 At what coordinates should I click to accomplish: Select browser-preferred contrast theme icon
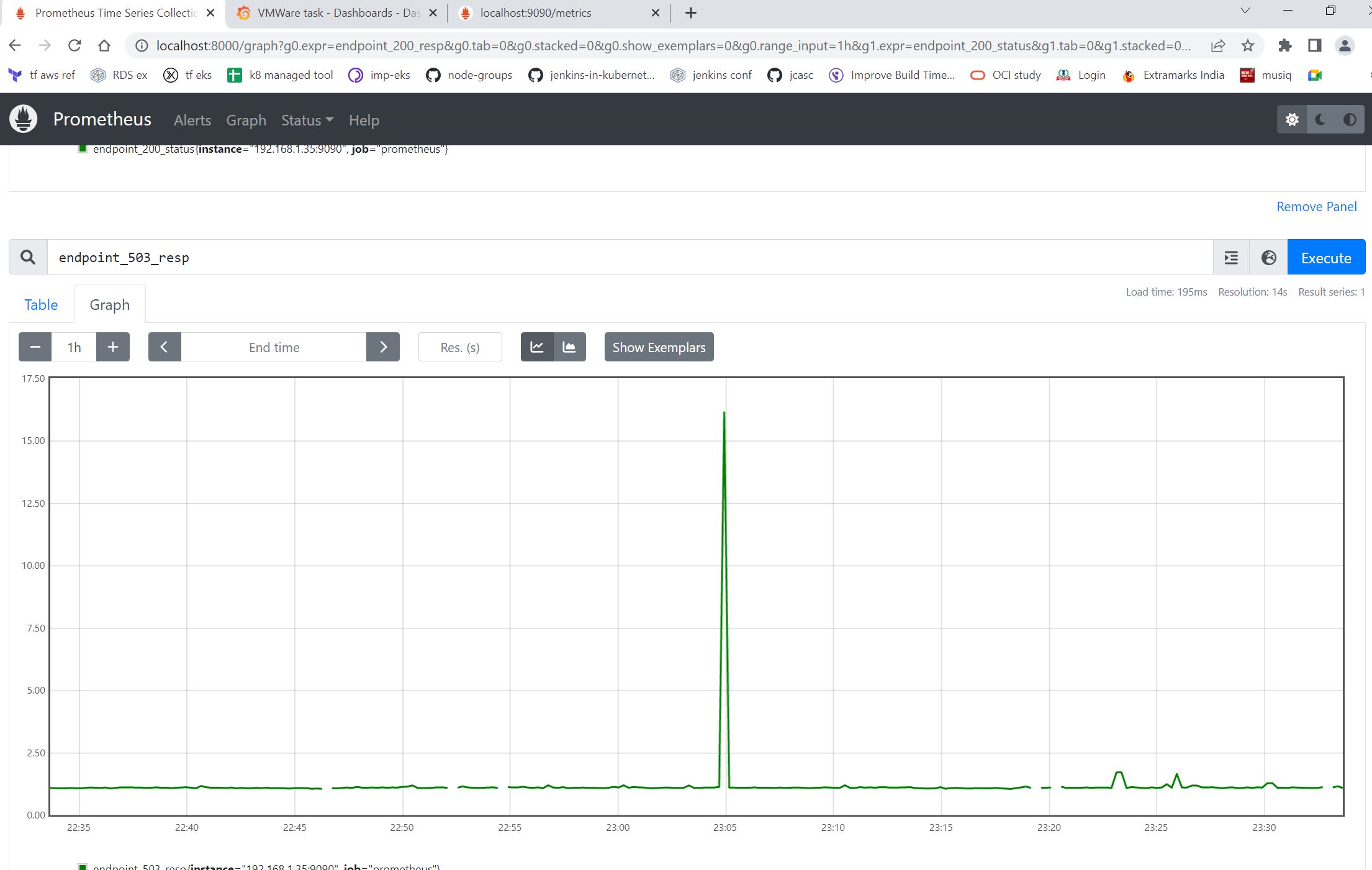1350,120
